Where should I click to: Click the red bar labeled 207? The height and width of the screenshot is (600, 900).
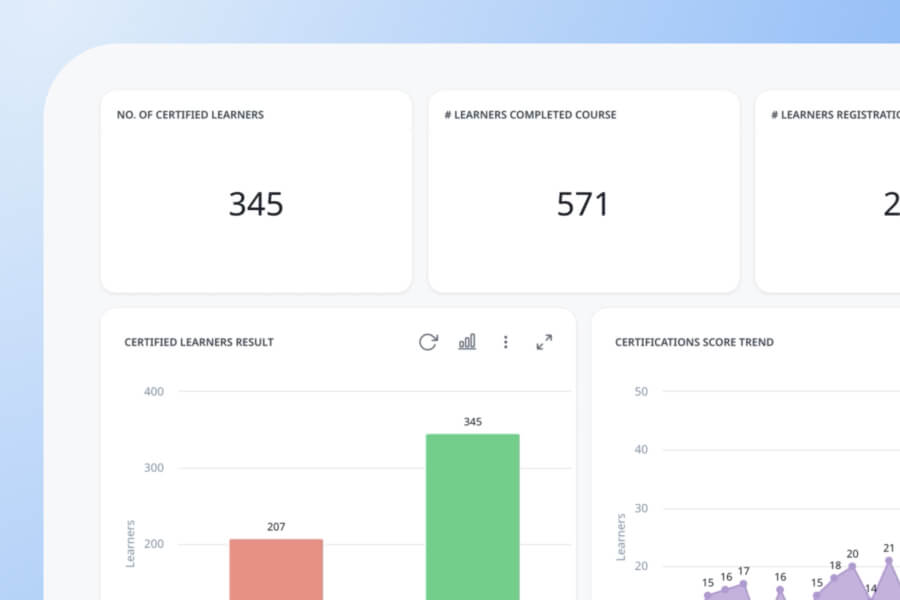[276, 570]
